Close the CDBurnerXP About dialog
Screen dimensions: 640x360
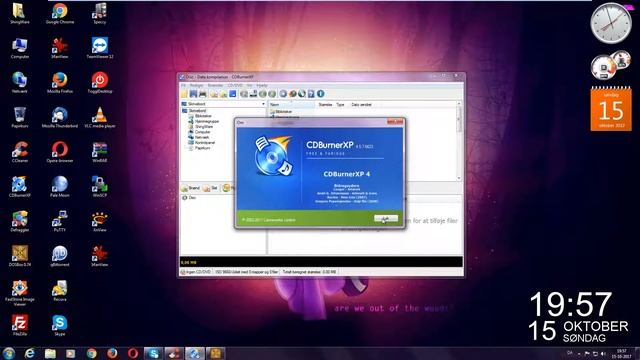[x=395, y=122]
